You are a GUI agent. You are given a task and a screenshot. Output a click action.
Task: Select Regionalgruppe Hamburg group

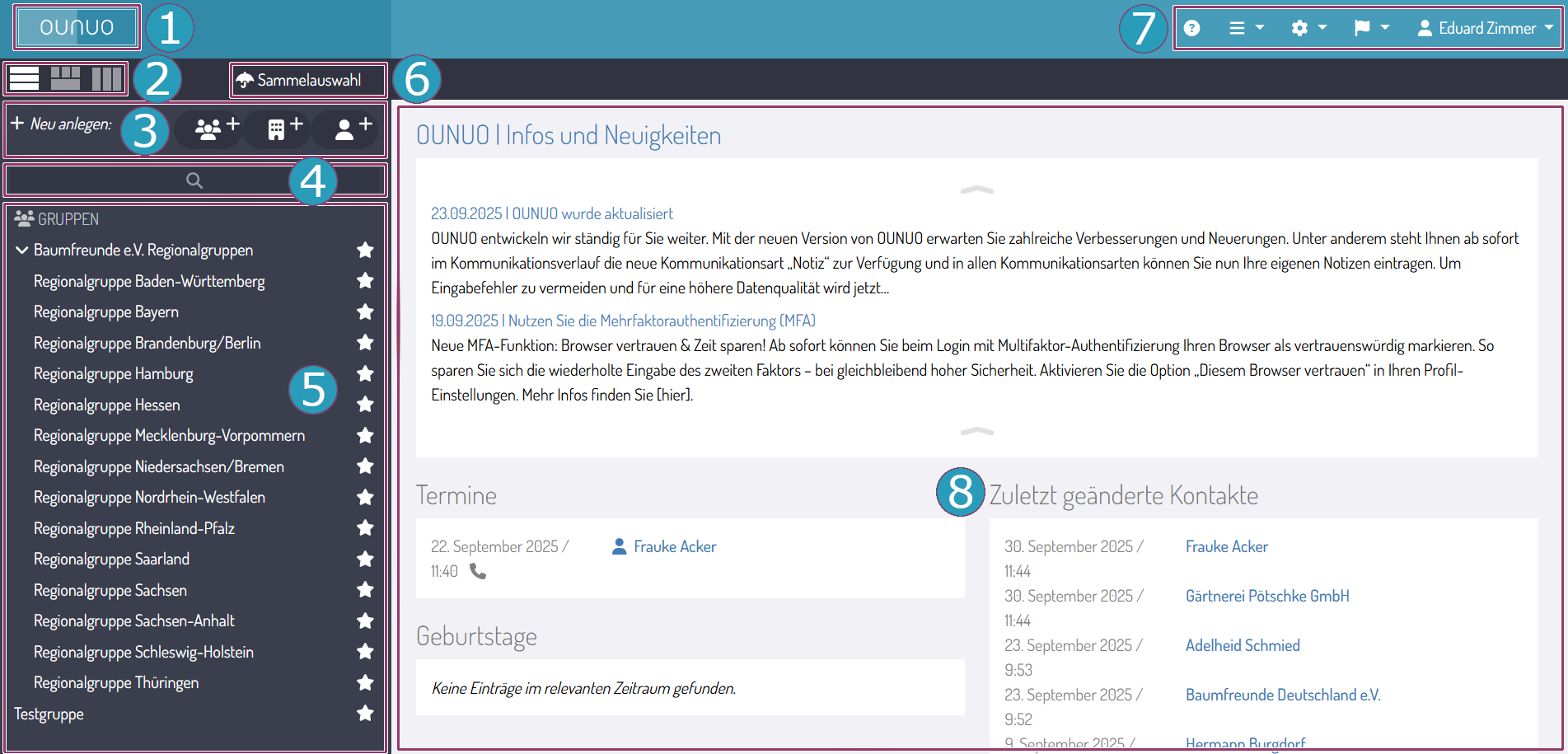click(114, 373)
